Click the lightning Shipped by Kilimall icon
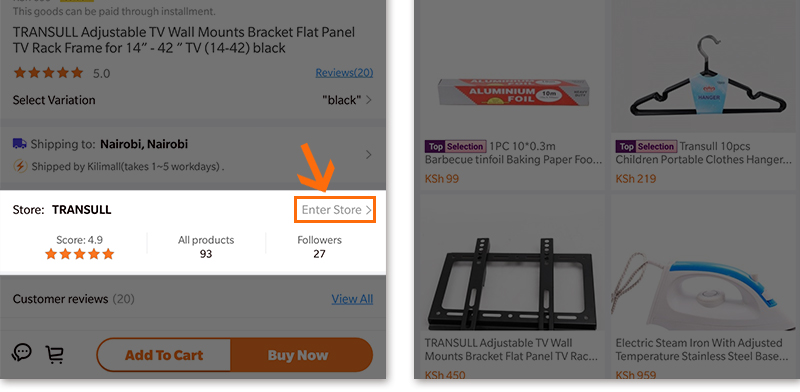Viewport: 800px width, 392px height. pyautogui.click(x=20, y=166)
